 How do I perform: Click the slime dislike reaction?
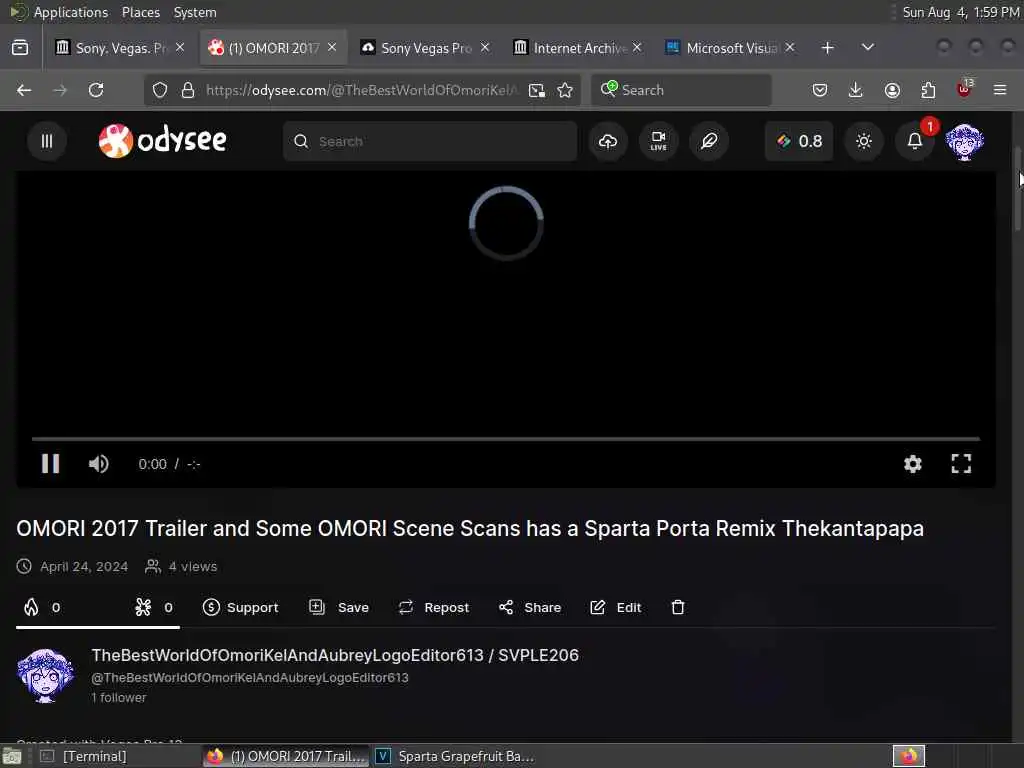point(154,607)
